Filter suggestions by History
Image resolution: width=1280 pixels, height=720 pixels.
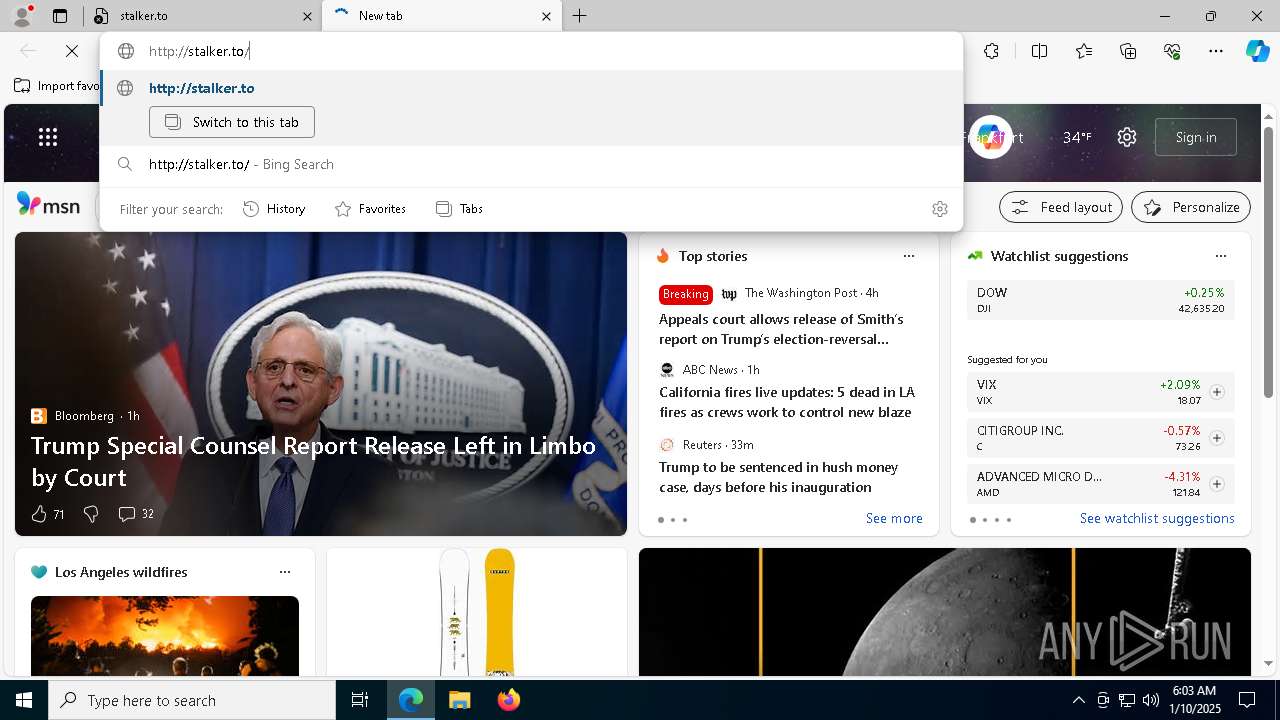[x=274, y=209]
